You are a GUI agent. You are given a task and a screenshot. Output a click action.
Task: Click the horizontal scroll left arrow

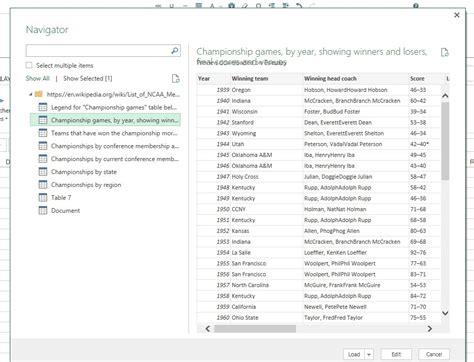click(x=208, y=329)
